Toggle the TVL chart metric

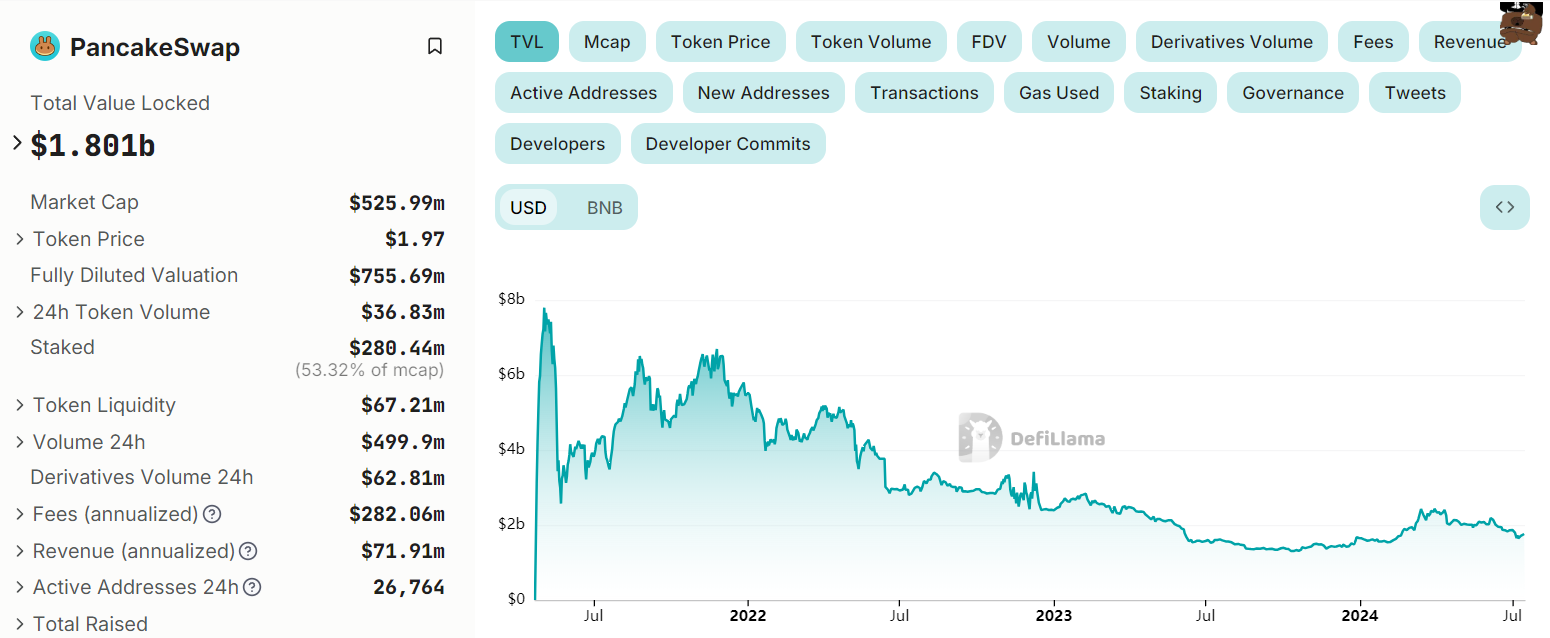527,42
